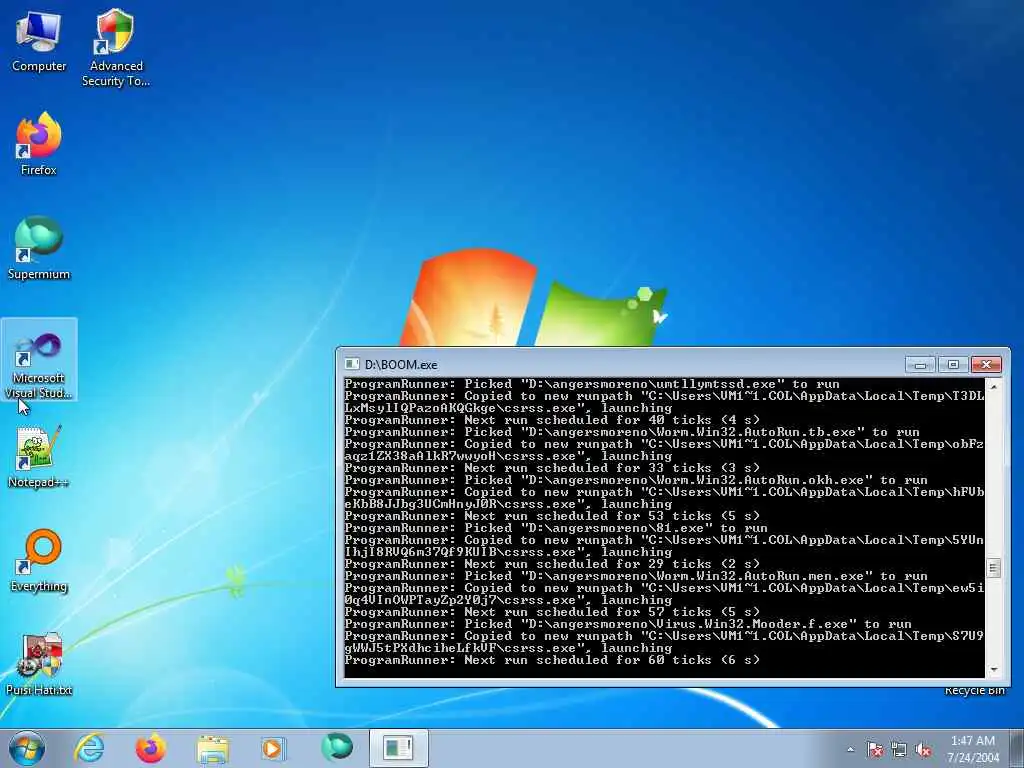Close the BOOM.exe console window

pyautogui.click(x=986, y=364)
